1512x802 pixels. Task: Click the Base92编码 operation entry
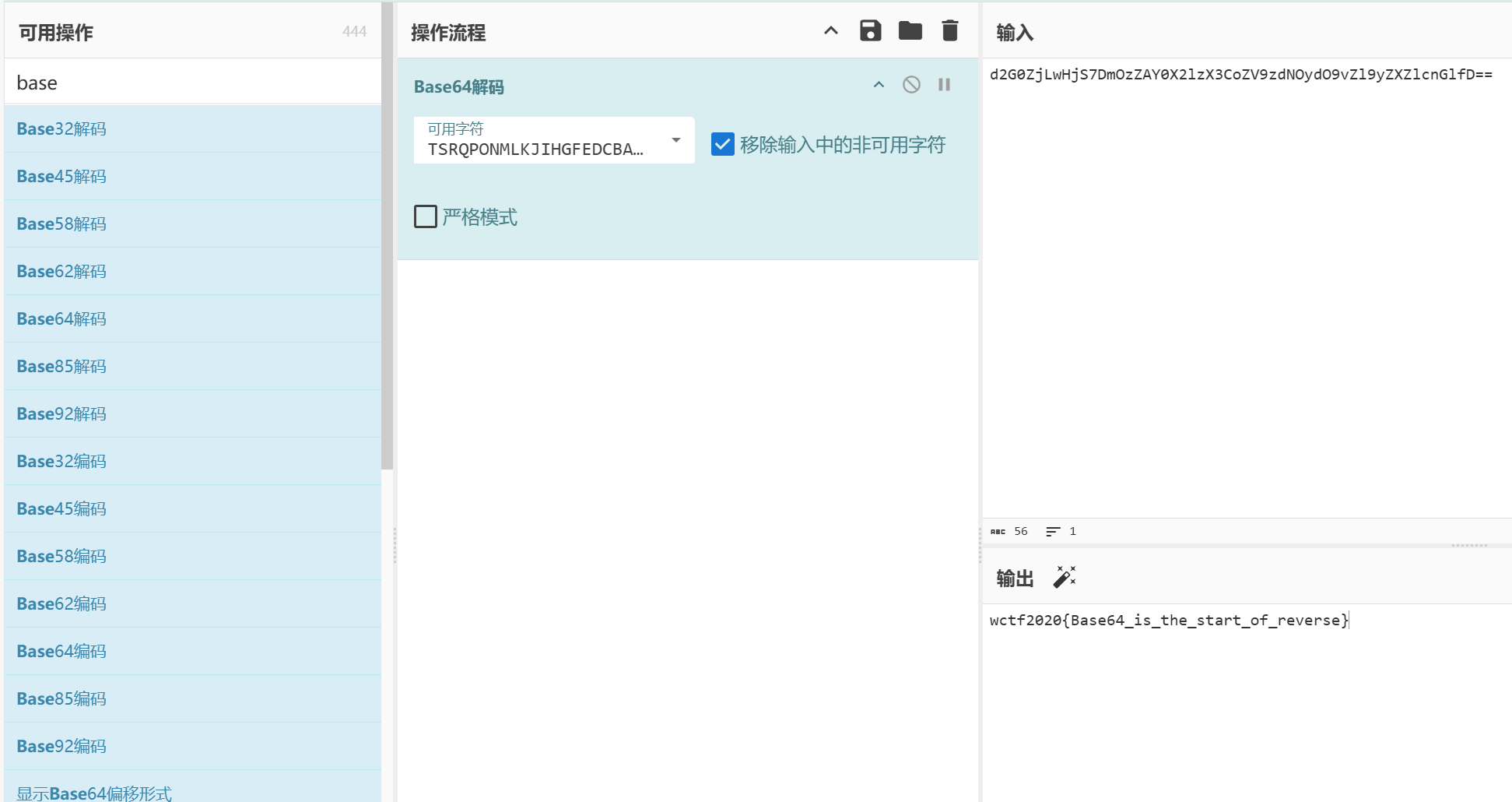(61, 746)
